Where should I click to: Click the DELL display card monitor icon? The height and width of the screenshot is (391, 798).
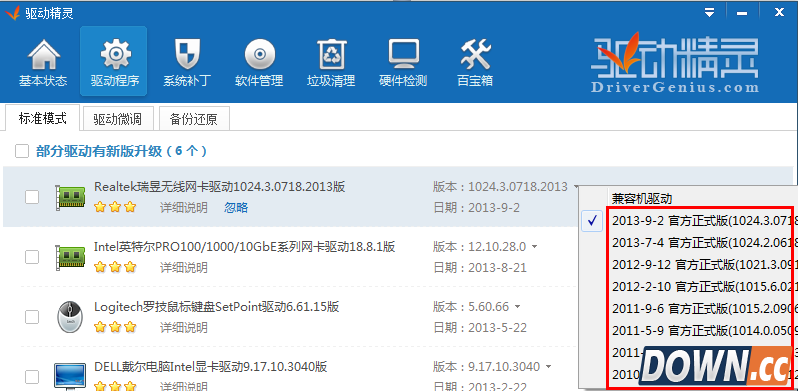tap(71, 376)
